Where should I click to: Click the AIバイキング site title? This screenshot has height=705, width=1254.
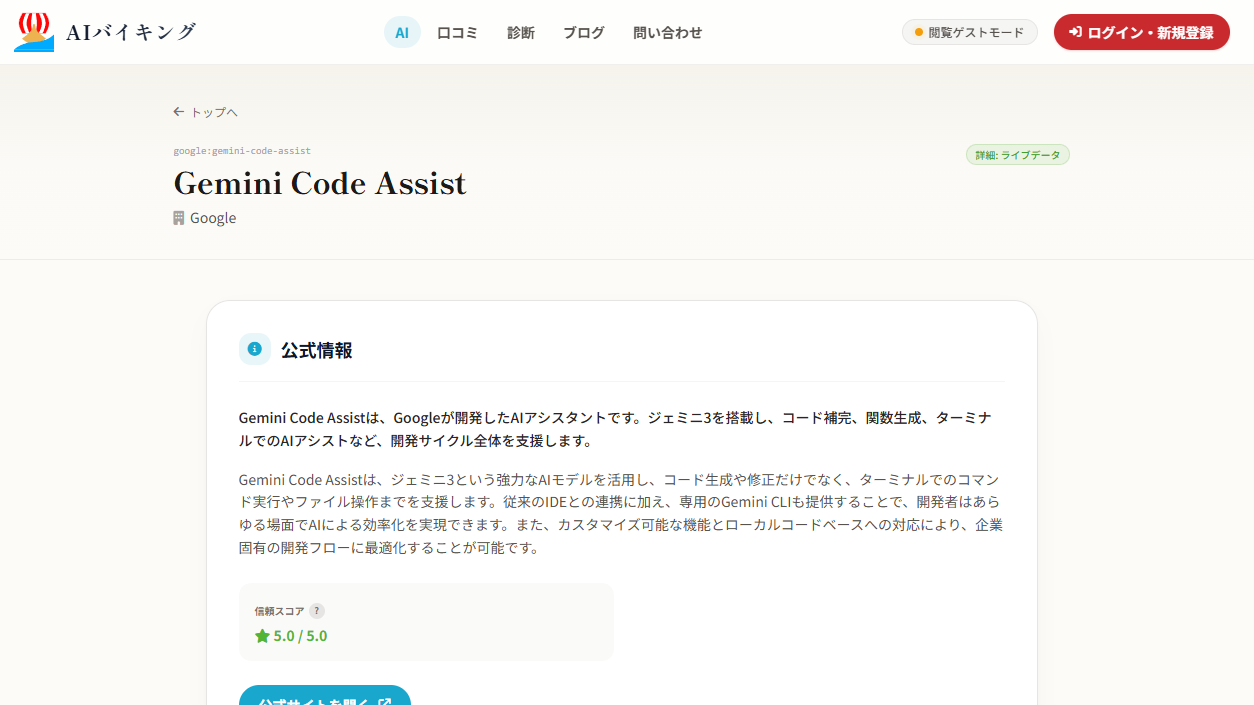(131, 32)
